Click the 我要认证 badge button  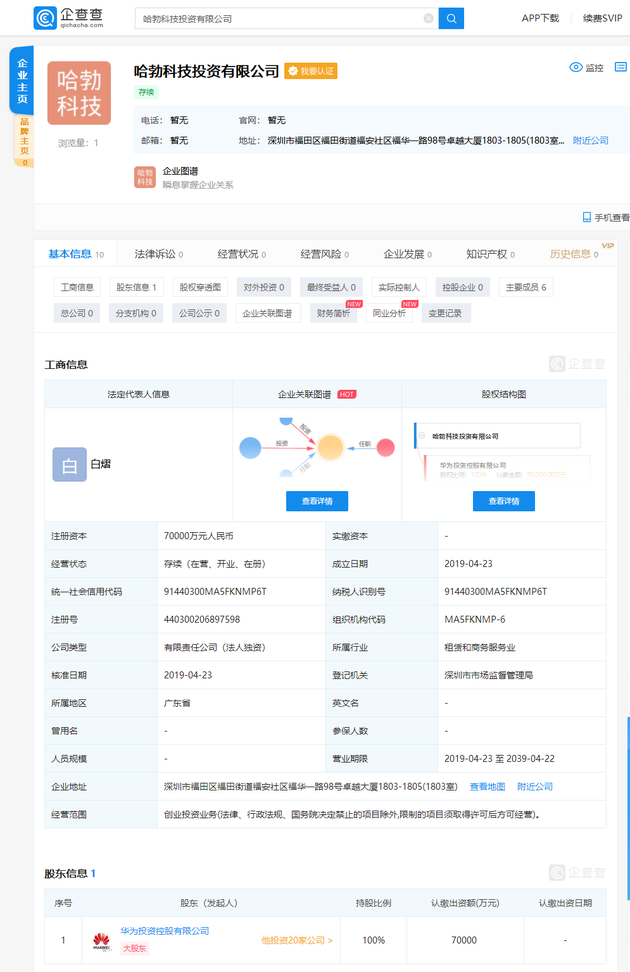tap(311, 71)
